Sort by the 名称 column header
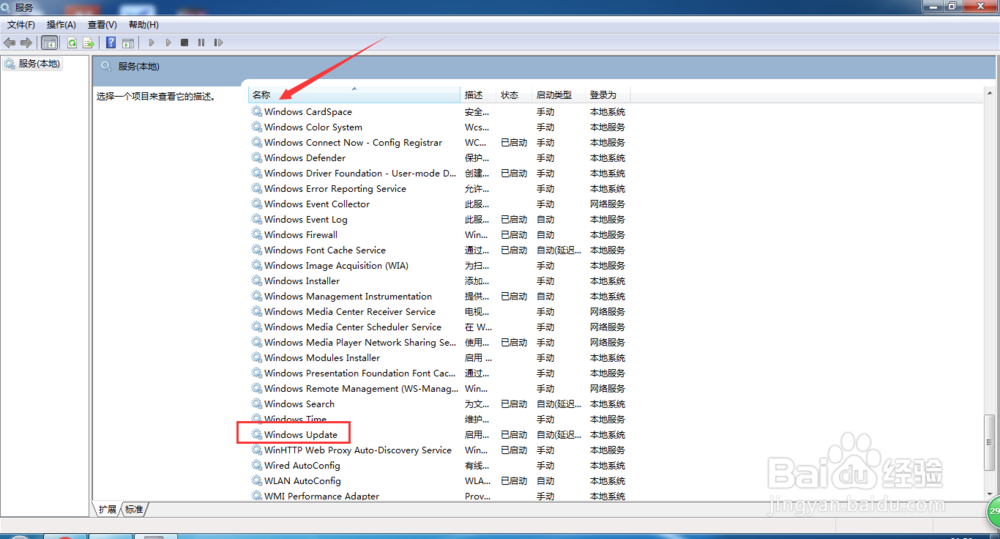This screenshot has width=1000, height=539. (x=354, y=95)
